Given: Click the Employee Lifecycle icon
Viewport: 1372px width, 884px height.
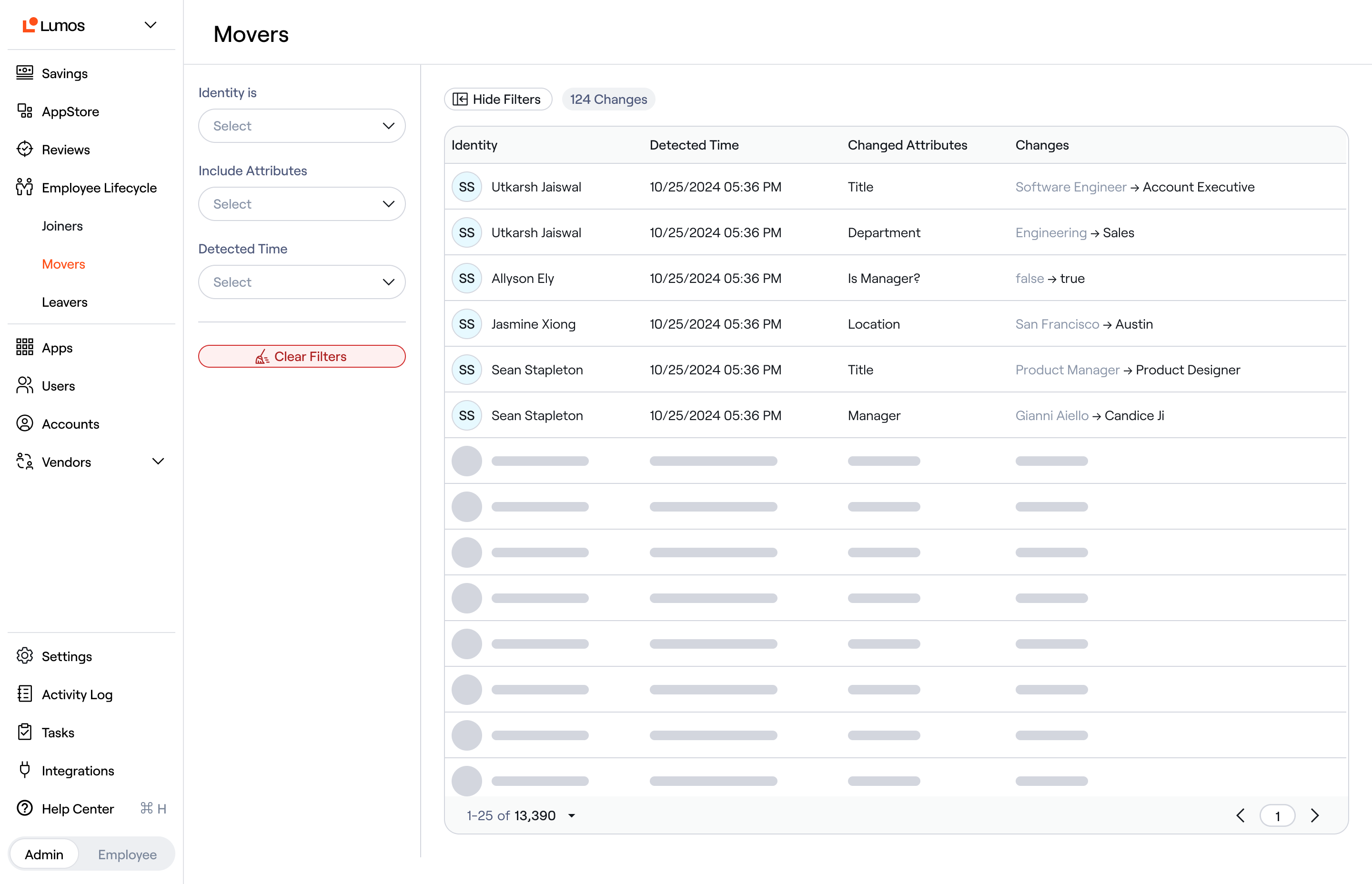Looking at the screenshot, I should pyautogui.click(x=25, y=187).
